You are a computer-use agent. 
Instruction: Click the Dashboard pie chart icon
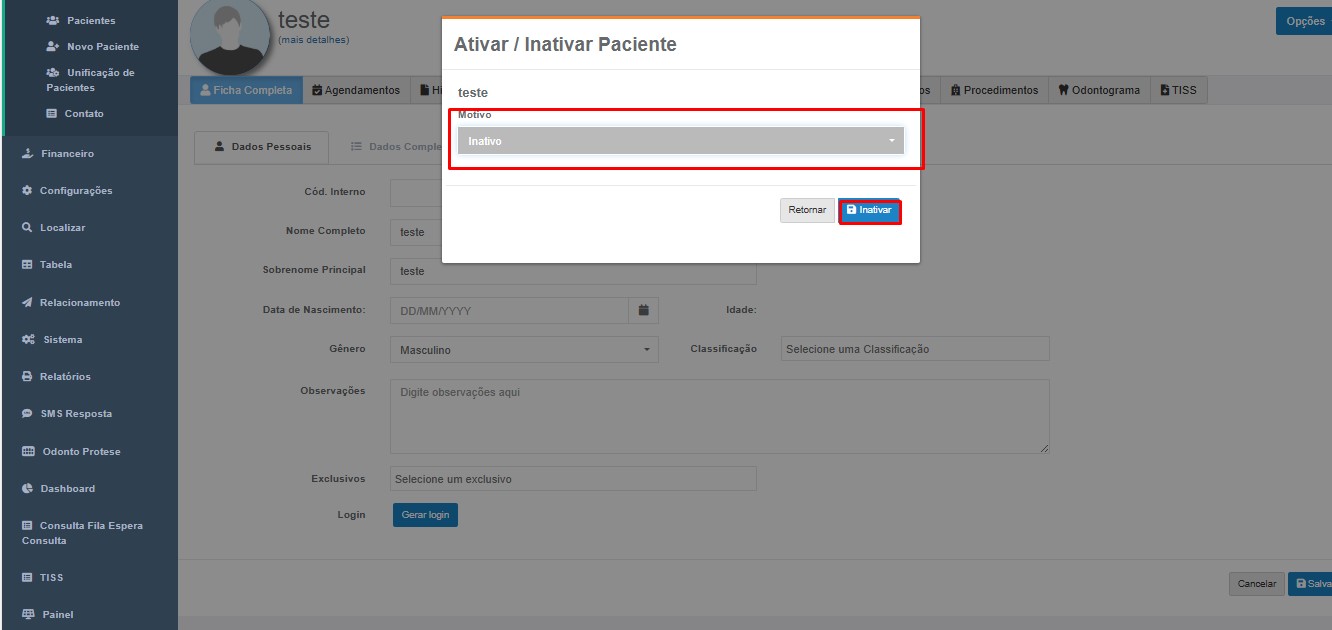pyautogui.click(x=28, y=489)
